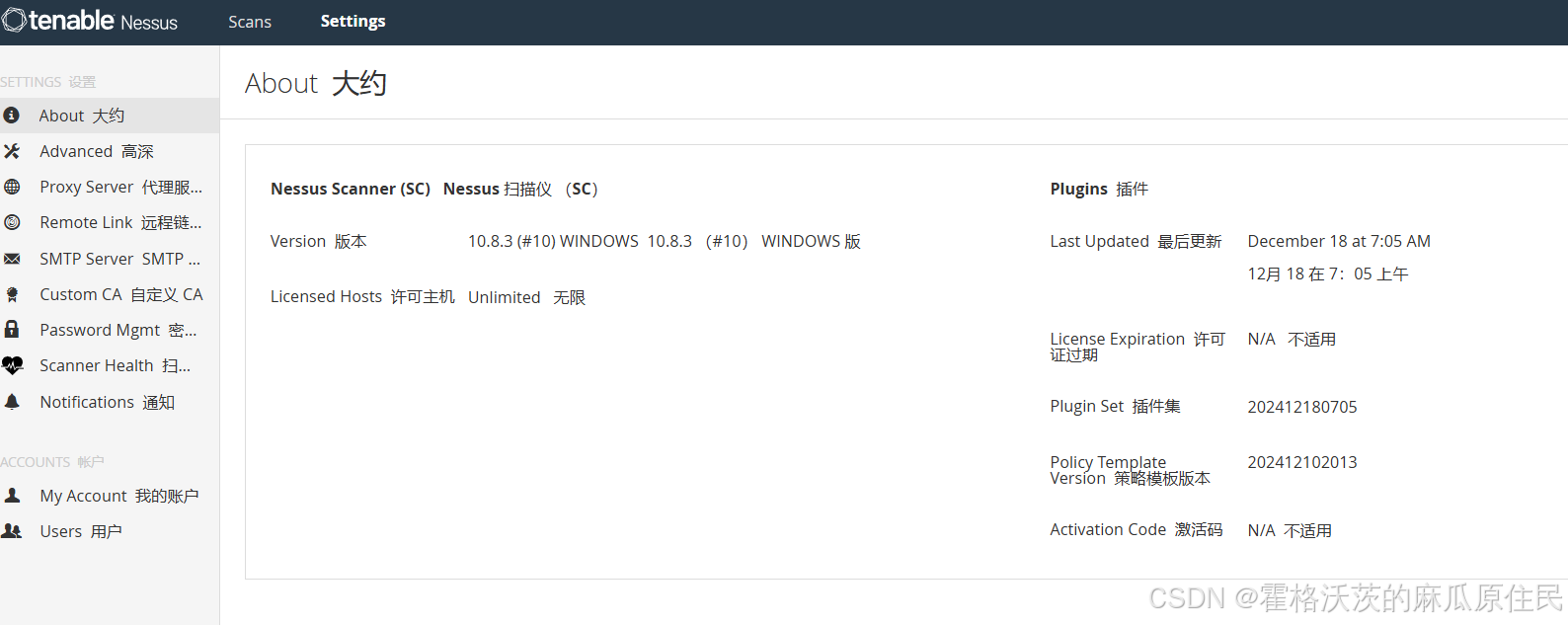Viewport: 1568px width, 625px height.
Task: Click the Notifications bell icon
Action: pyautogui.click(x=12, y=402)
